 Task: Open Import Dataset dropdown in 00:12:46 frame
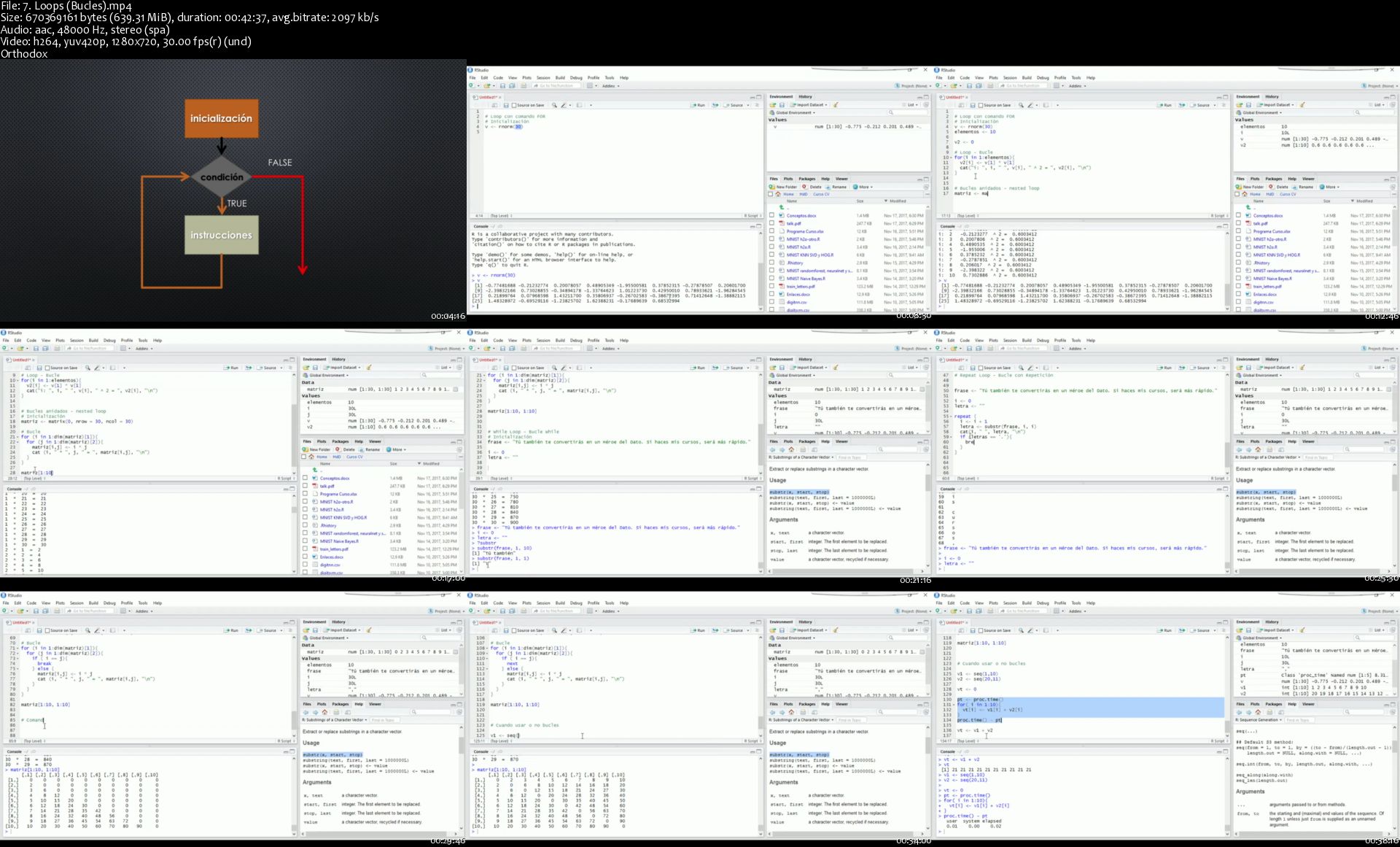tap(1278, 105)
